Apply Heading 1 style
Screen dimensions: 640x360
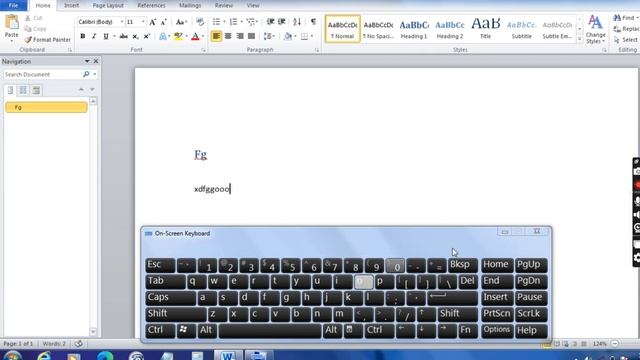pyautogui.click(x=414, y=29)
